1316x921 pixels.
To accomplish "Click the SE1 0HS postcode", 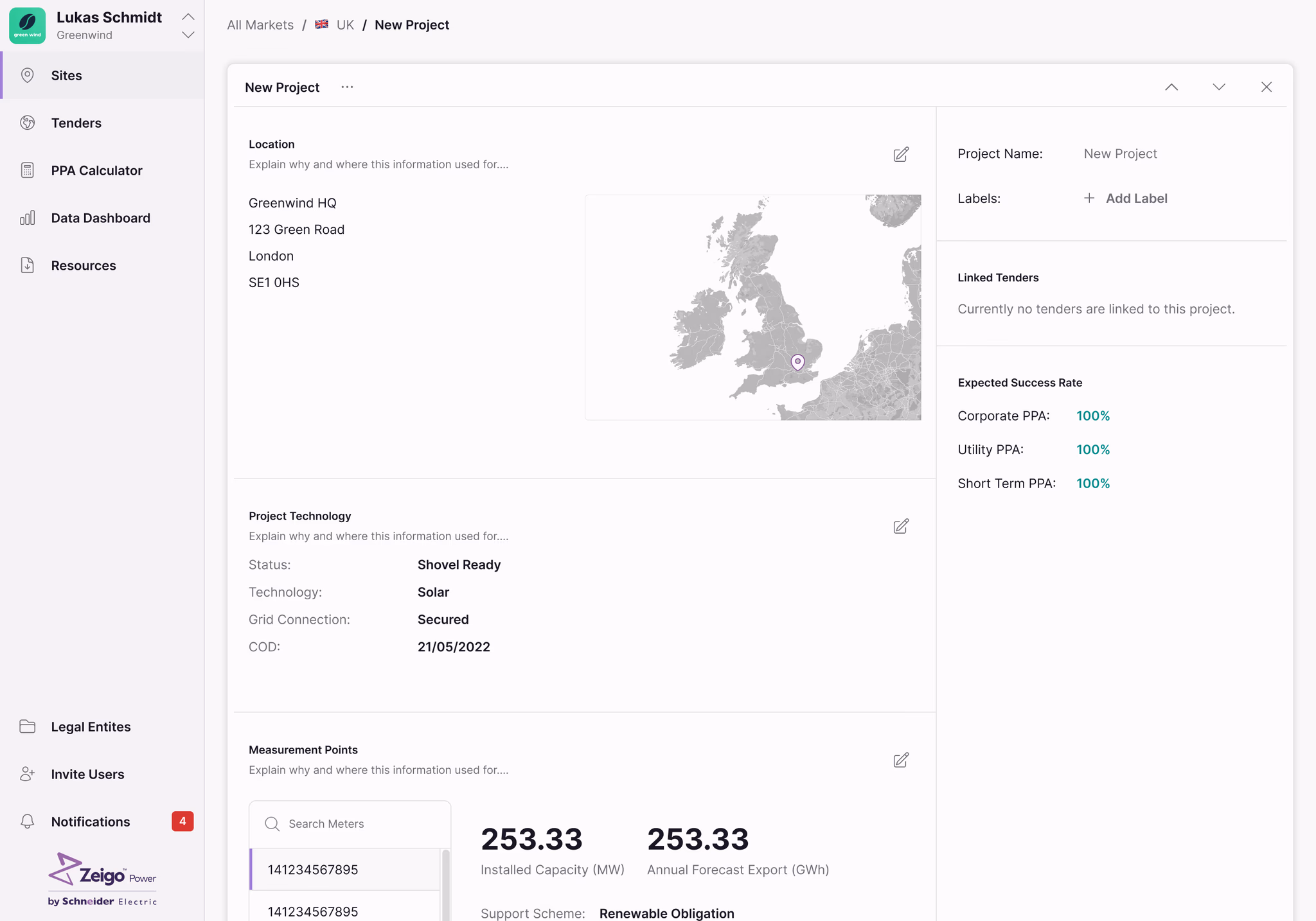I will tap(274, 282).
